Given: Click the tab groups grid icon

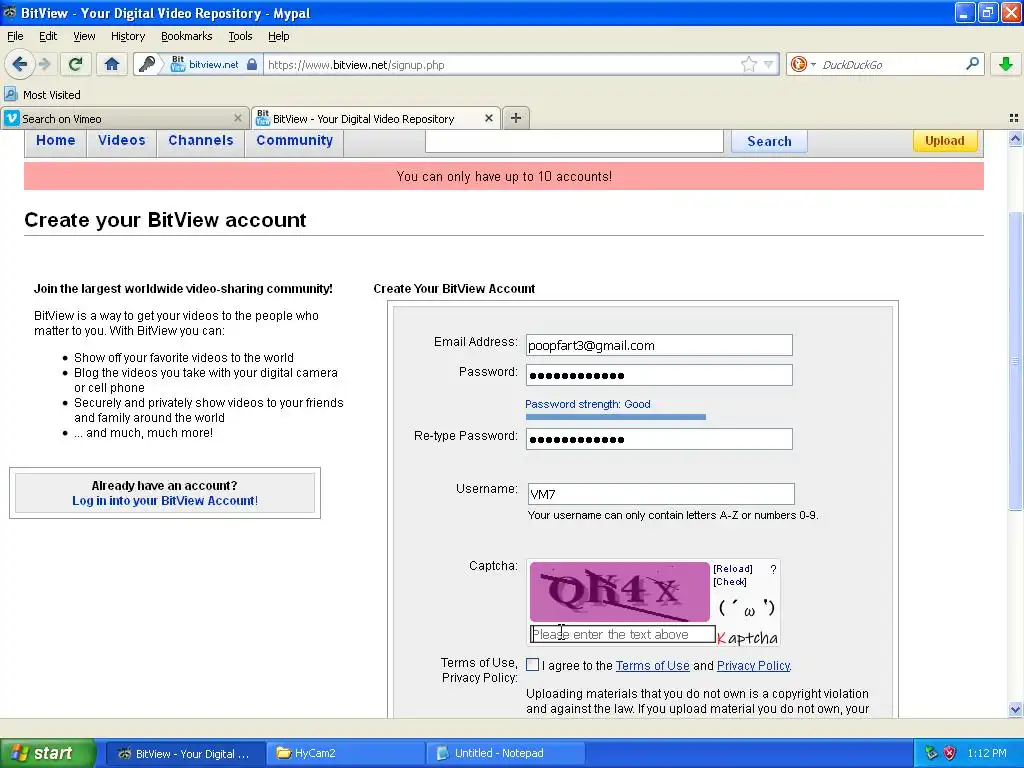Looking at the screenshot, I should (x=1014, y=118).
